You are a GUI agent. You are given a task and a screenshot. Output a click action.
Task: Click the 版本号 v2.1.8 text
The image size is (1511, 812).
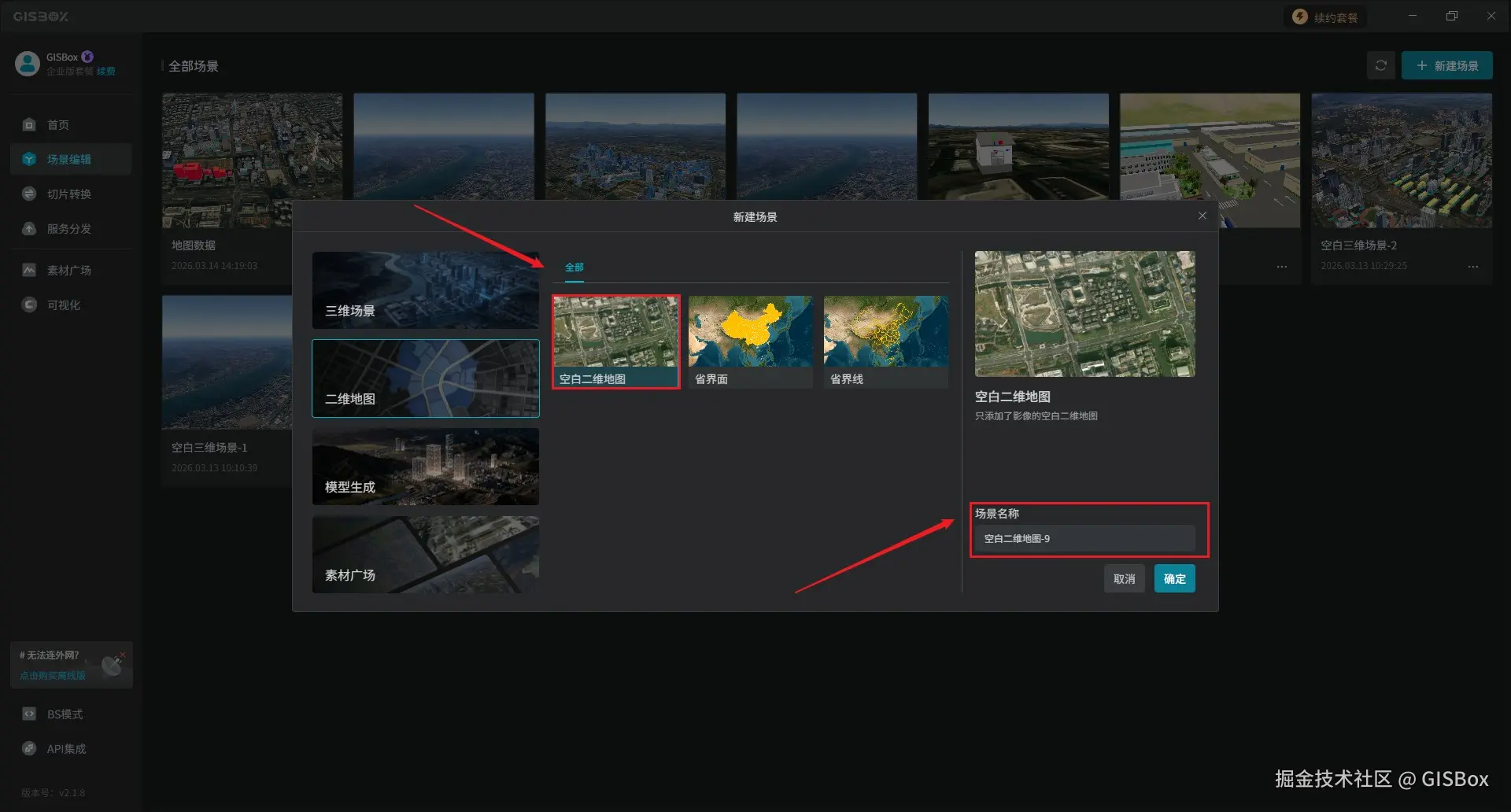click(x=54, y=793)
